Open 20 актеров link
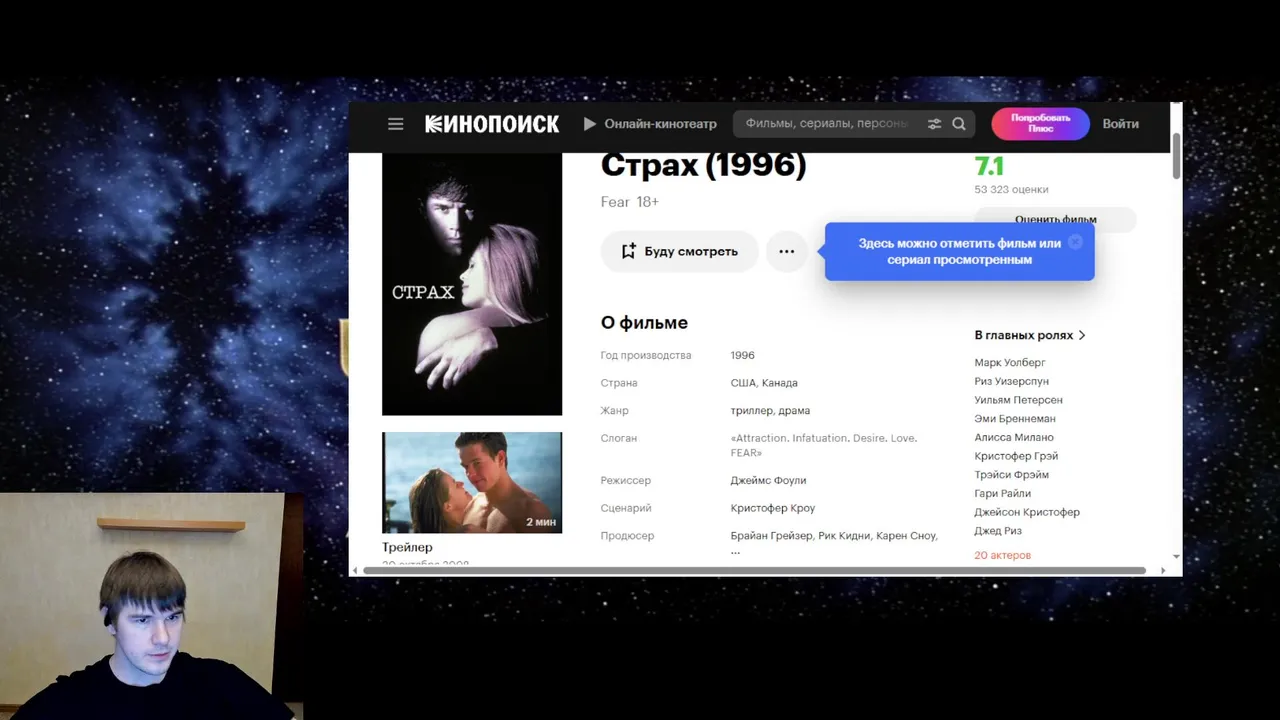 click(x=1002, y=555)
